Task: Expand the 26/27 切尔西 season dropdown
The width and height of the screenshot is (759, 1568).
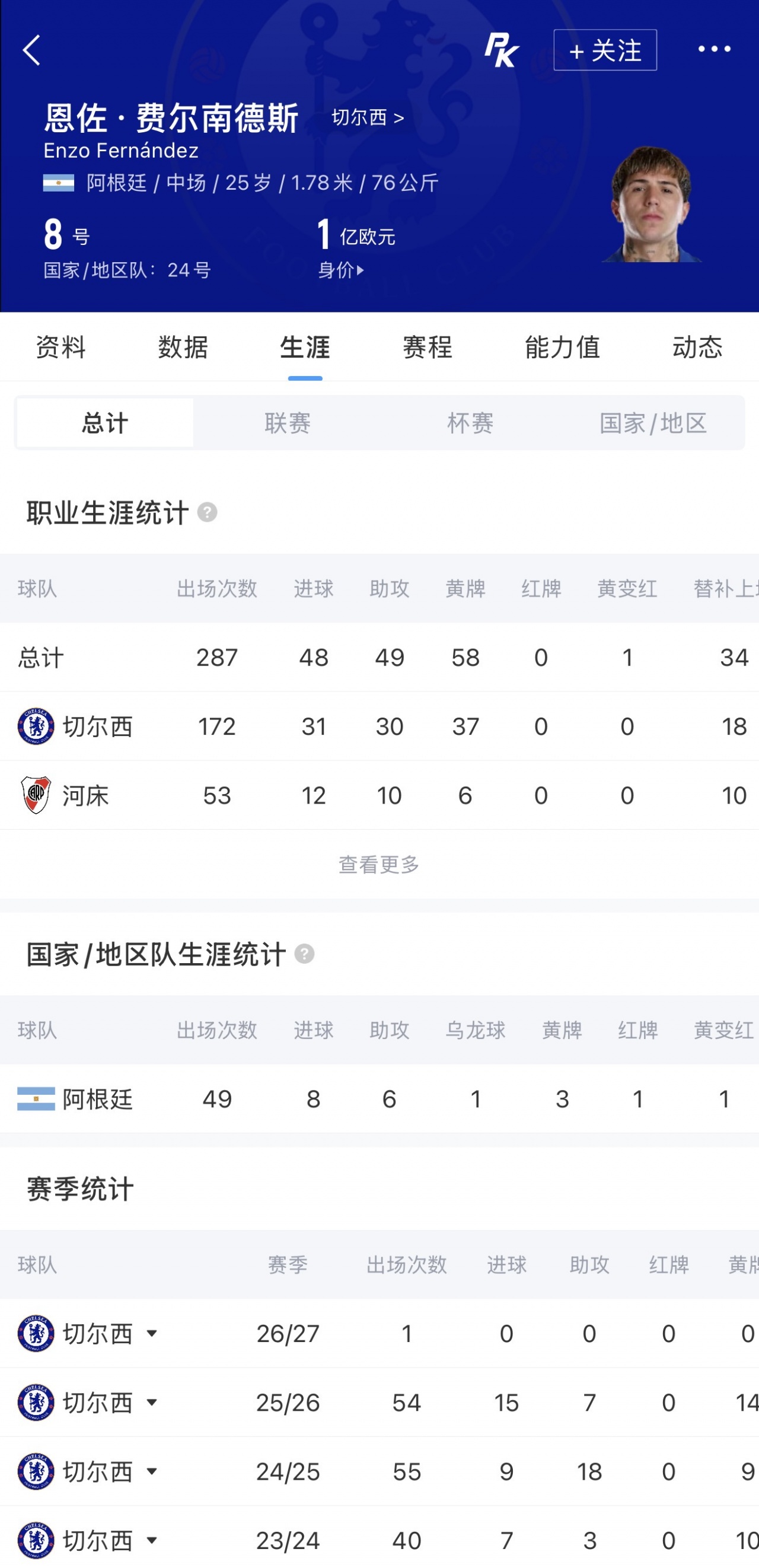Action: click(x=152, y=1334)
